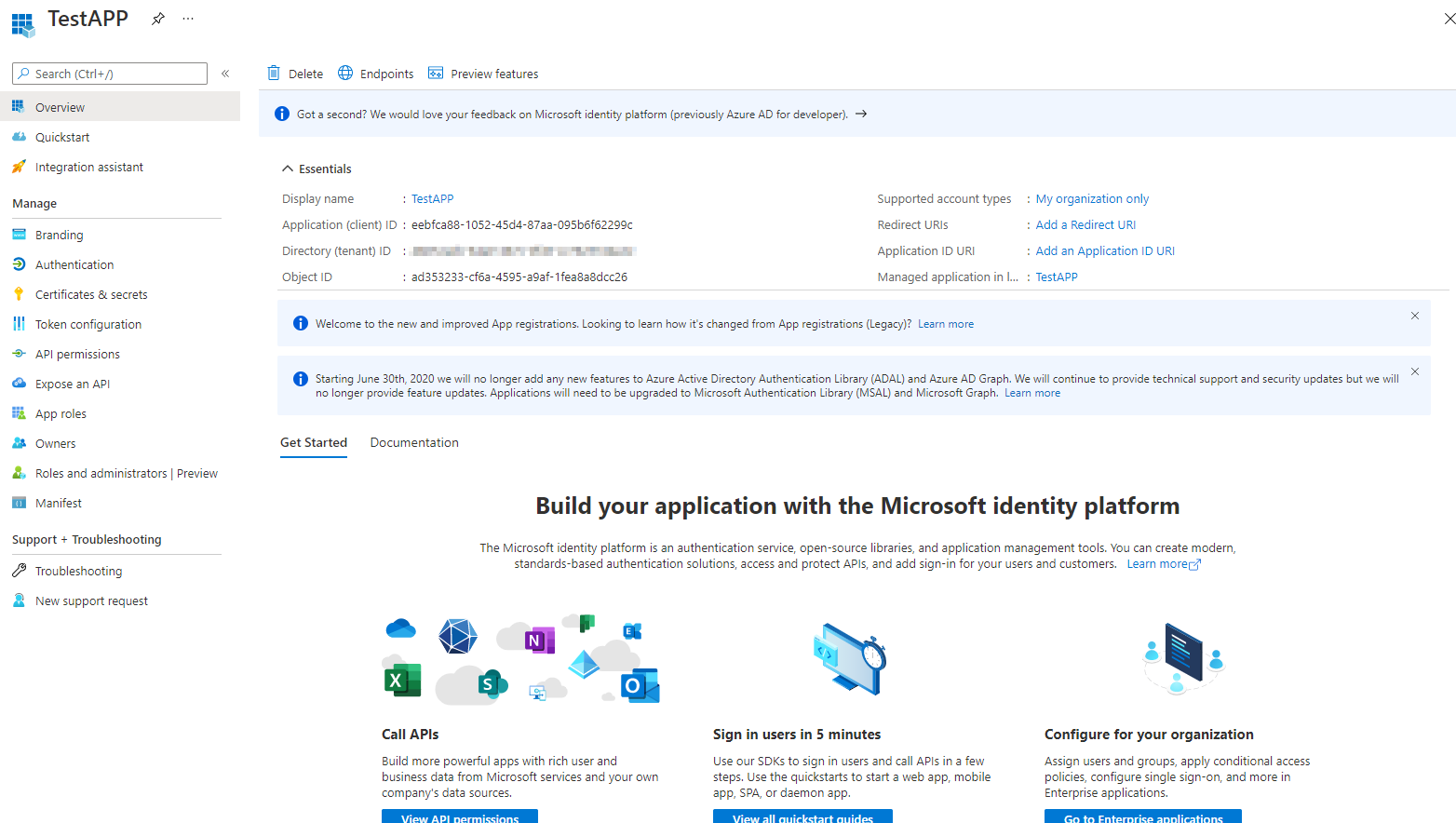
Task: Create a New support request
Action: coord(90,600)
